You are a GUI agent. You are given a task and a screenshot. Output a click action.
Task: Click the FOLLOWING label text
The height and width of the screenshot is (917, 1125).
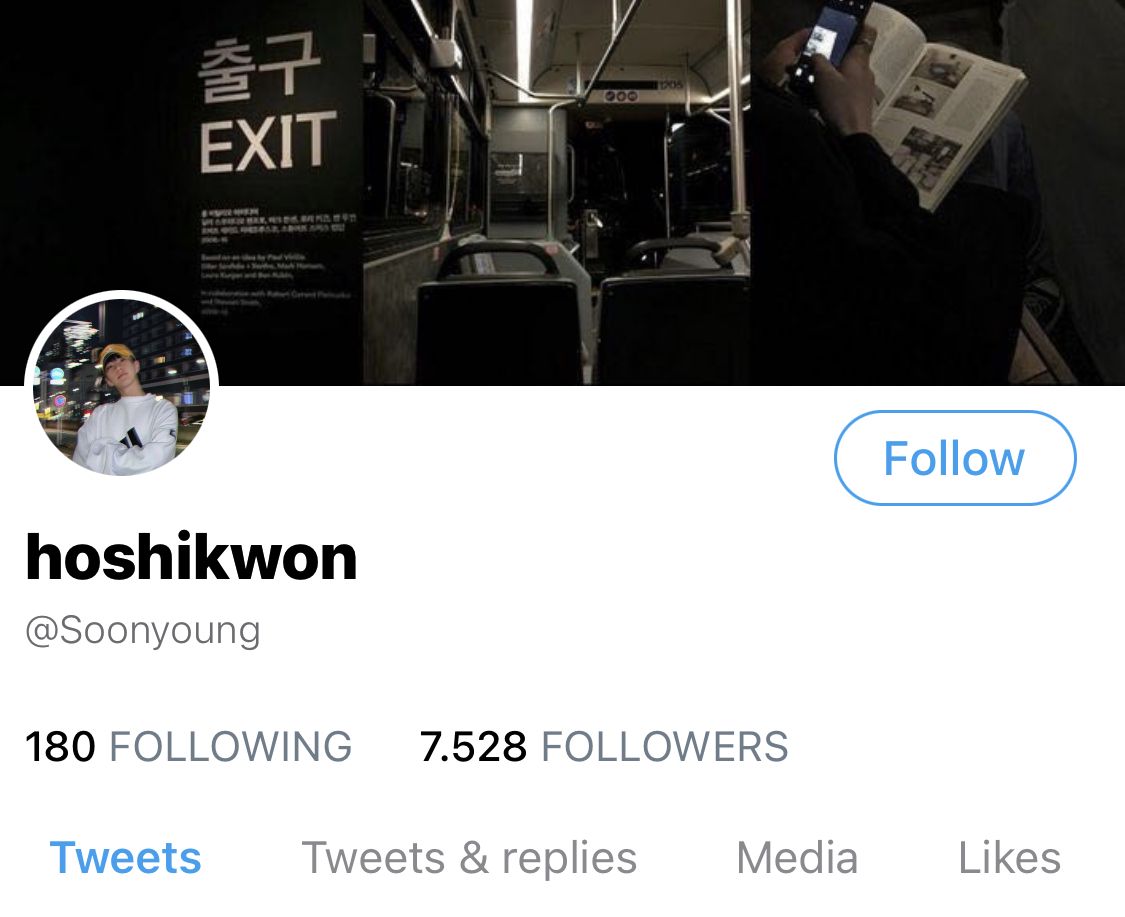(230, 746)
